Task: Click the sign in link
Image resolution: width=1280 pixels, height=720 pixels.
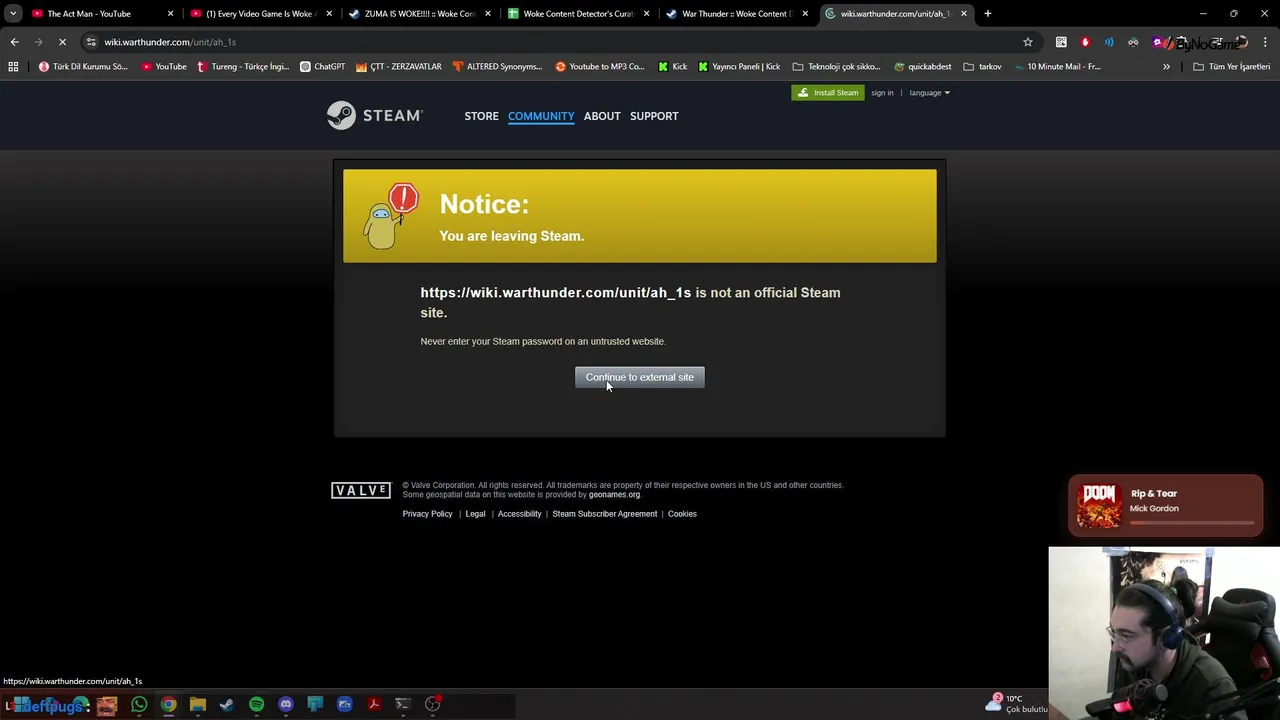Action: [x=882, y=93]
